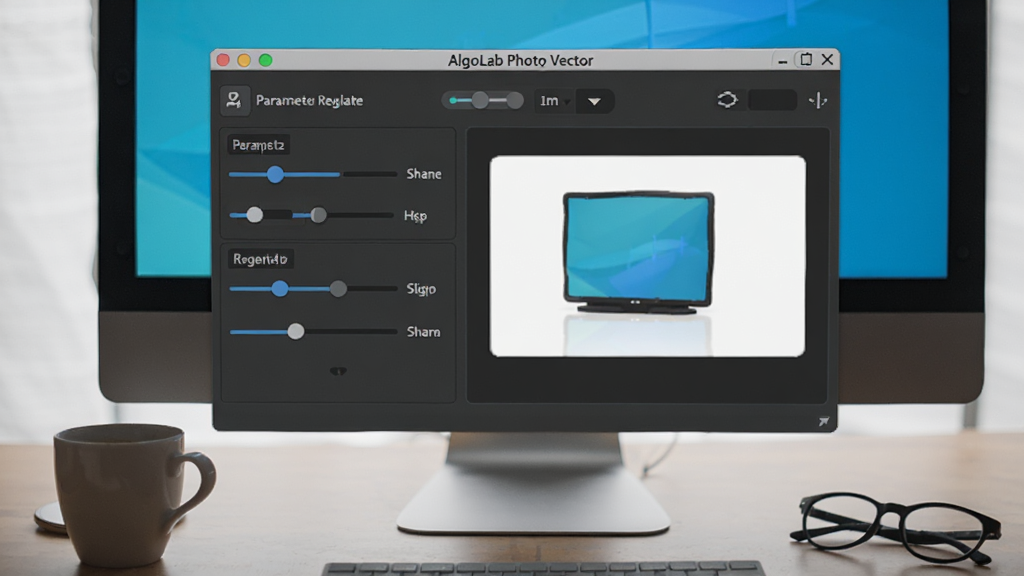Click the gray handle on the Sligo slider
Viewport: 1024px width, 576px height.
coord(338,289)
